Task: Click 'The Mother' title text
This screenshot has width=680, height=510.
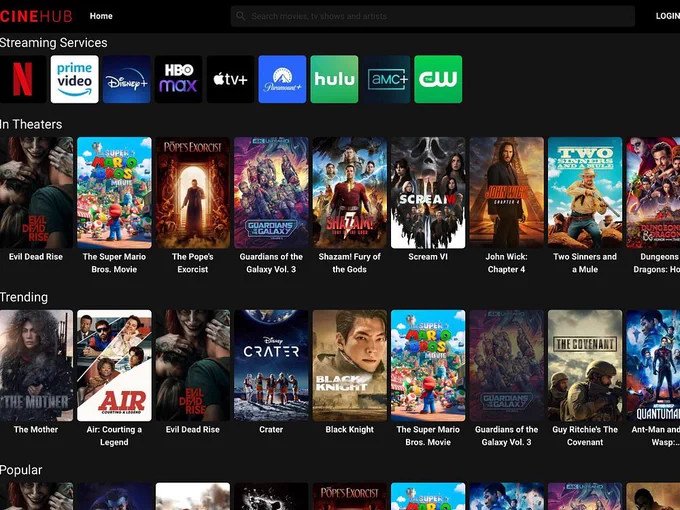Action: pyautogui.click(x=36, y=429)
